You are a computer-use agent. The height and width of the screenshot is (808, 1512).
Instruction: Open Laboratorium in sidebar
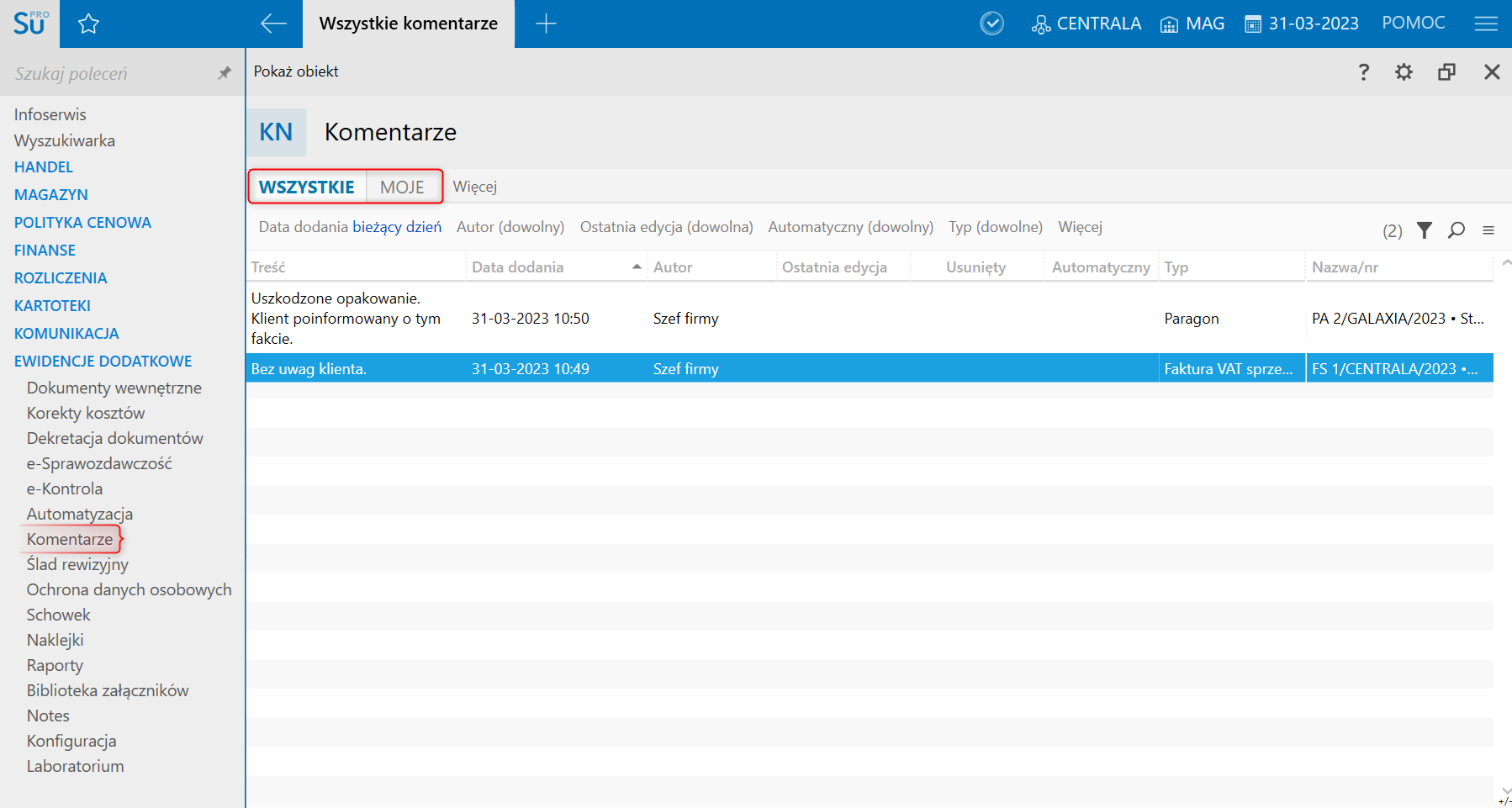pos(75,766)
